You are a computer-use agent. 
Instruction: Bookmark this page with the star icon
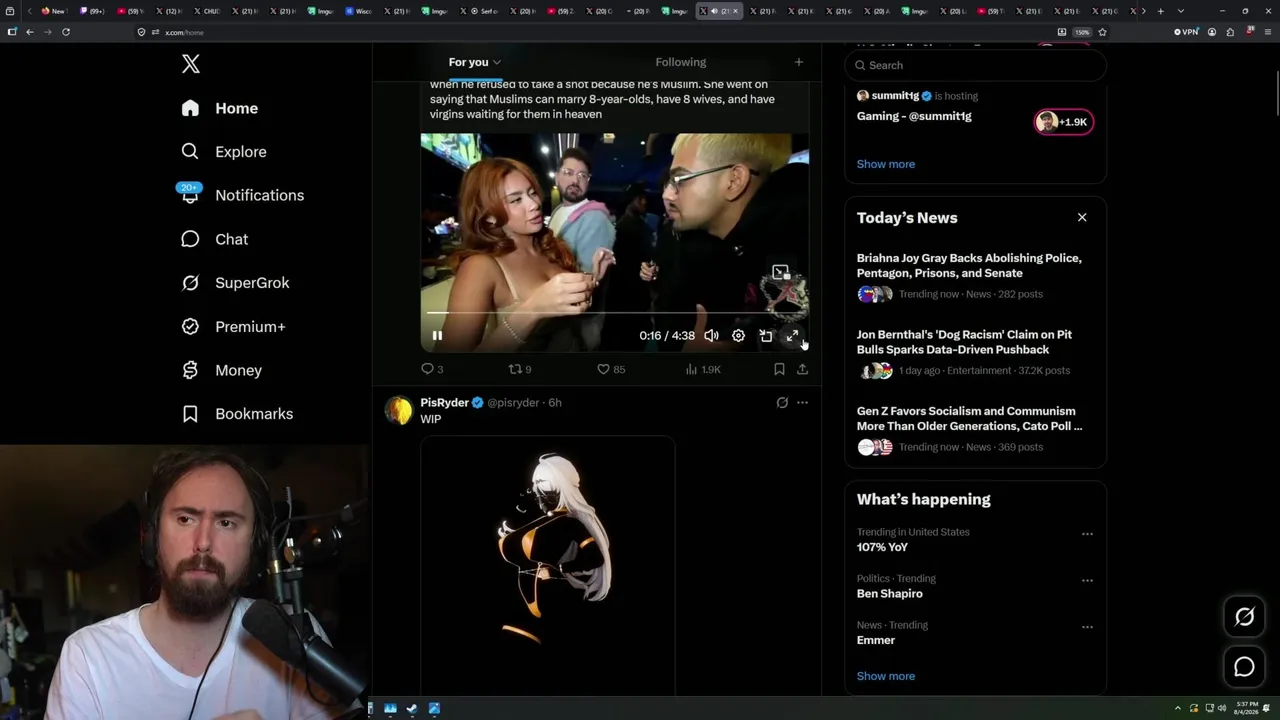point(1102,32)
